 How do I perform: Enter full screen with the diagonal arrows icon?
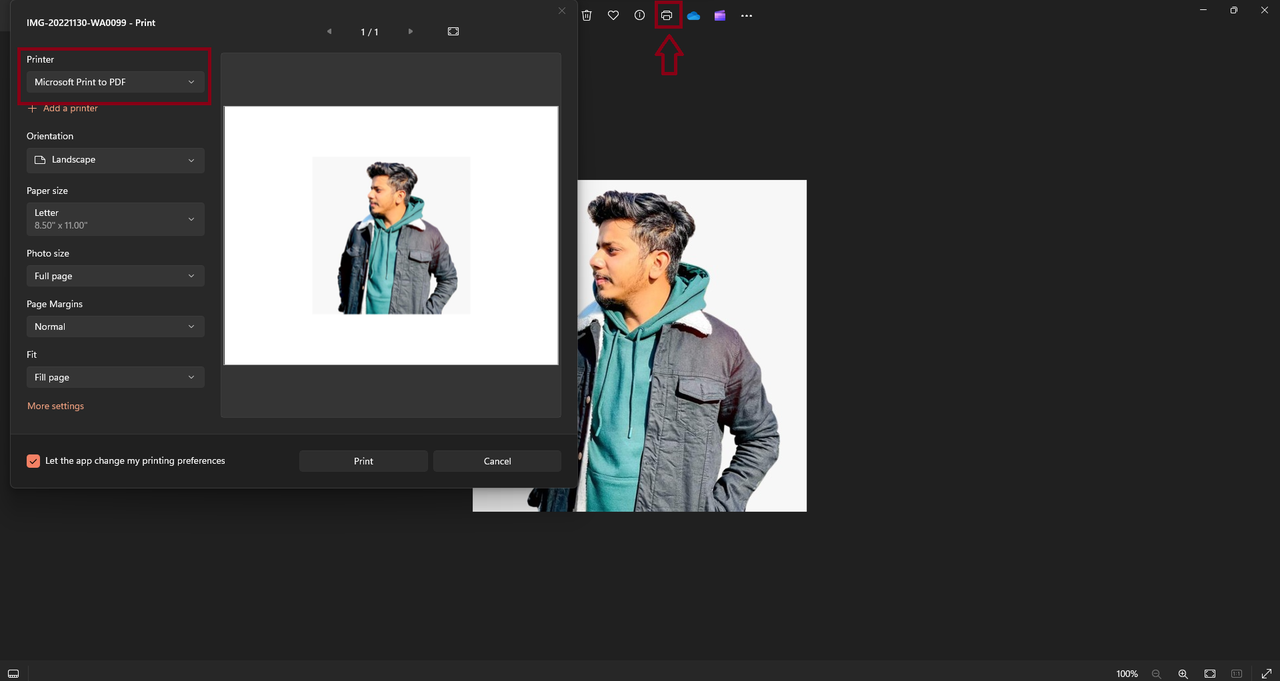1267,674
